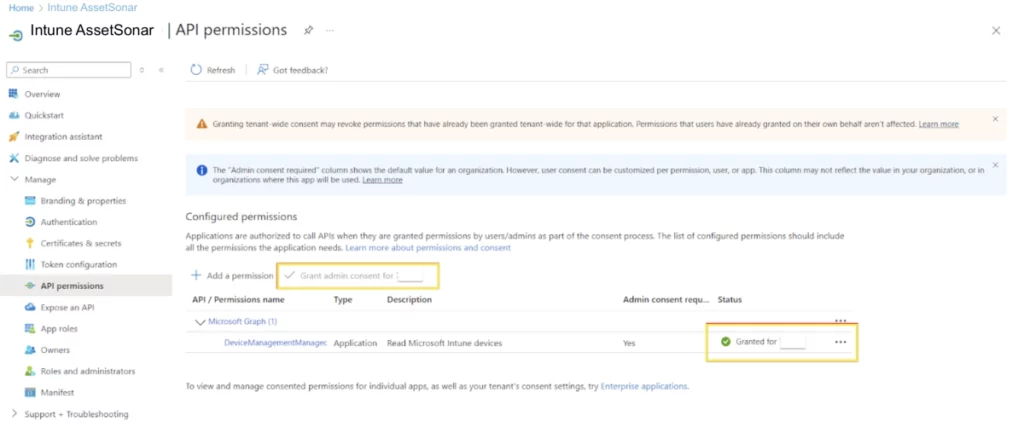The width and height of the screenshot is (1024, 433).
Task: Dismiss the orange tenant-wide consent warning
Action: pos(995,119)
